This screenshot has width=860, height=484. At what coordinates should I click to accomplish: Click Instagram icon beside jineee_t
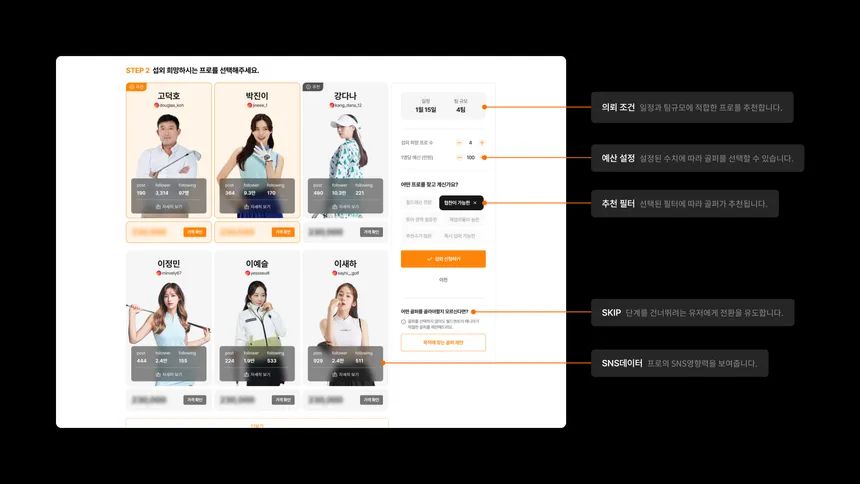249,105
